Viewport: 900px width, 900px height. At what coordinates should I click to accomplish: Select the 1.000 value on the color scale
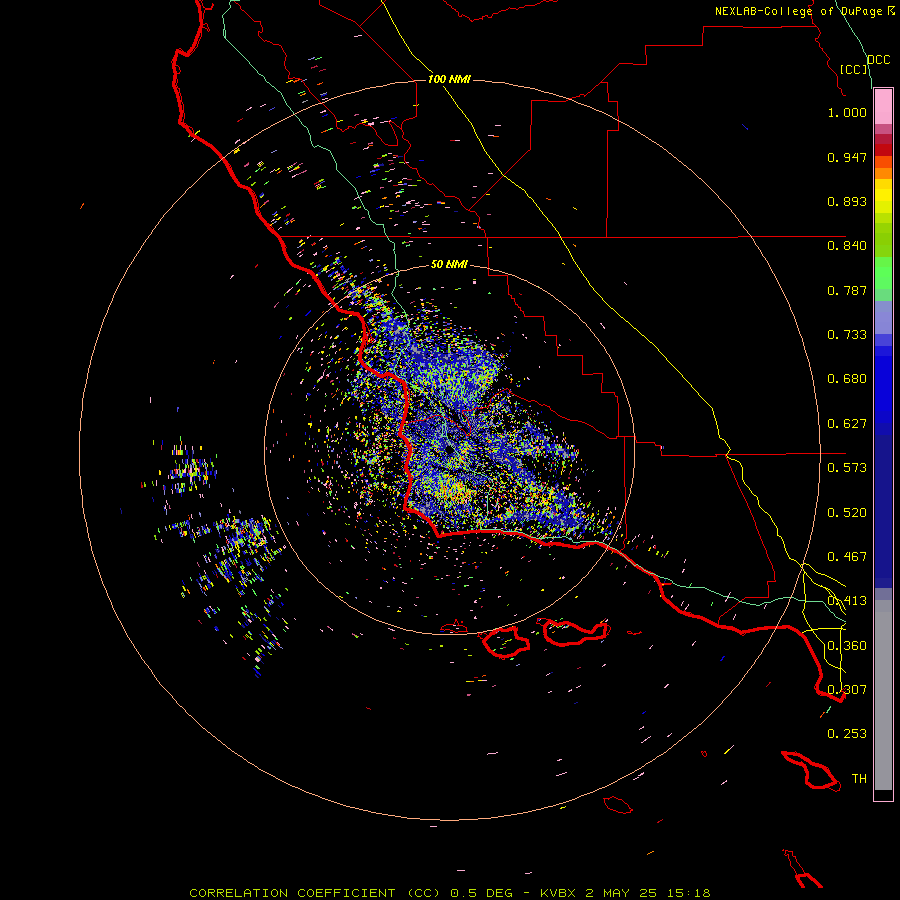(x=847, y=112)
